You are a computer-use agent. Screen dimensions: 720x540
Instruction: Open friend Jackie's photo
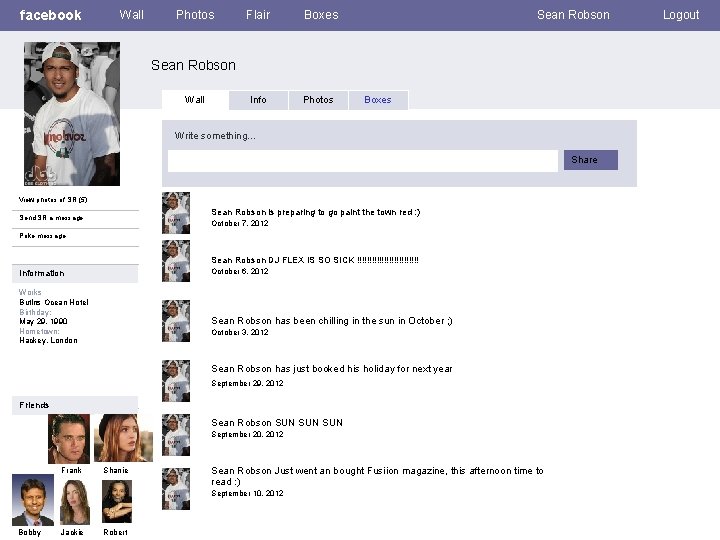(75, 502)
